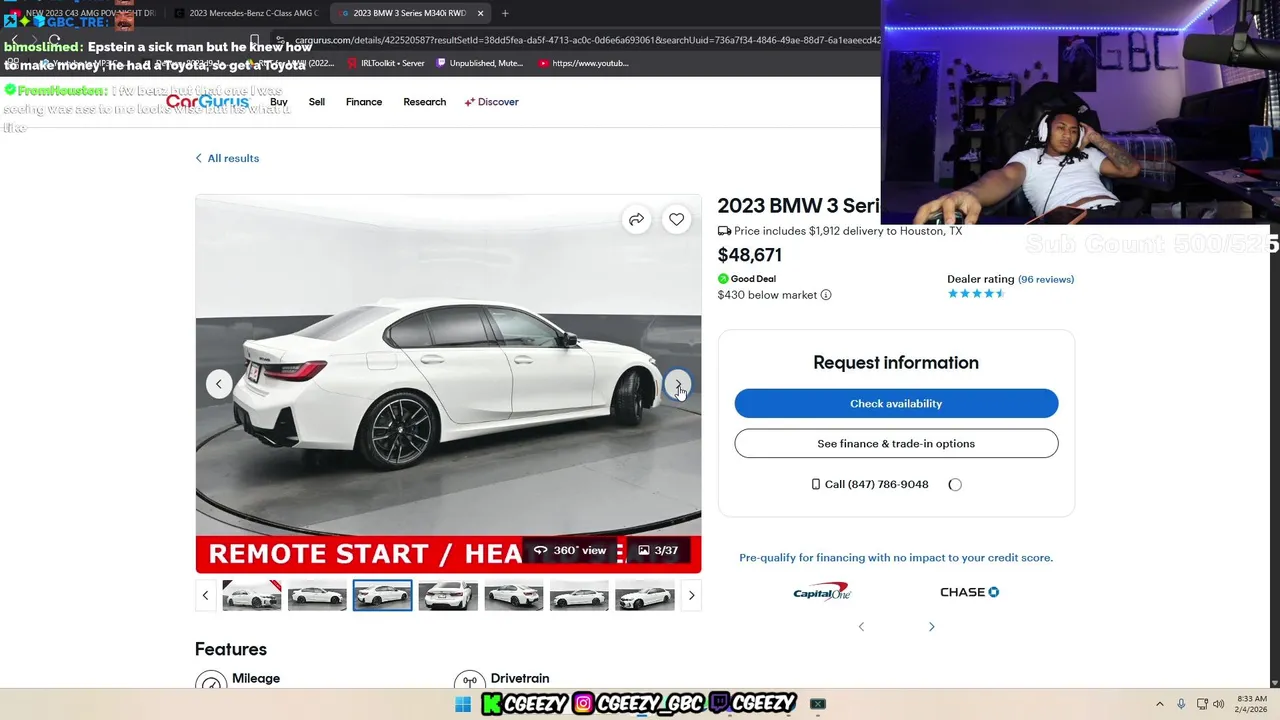Open the Research menu
1280x720 pixels.
point(425,102)
